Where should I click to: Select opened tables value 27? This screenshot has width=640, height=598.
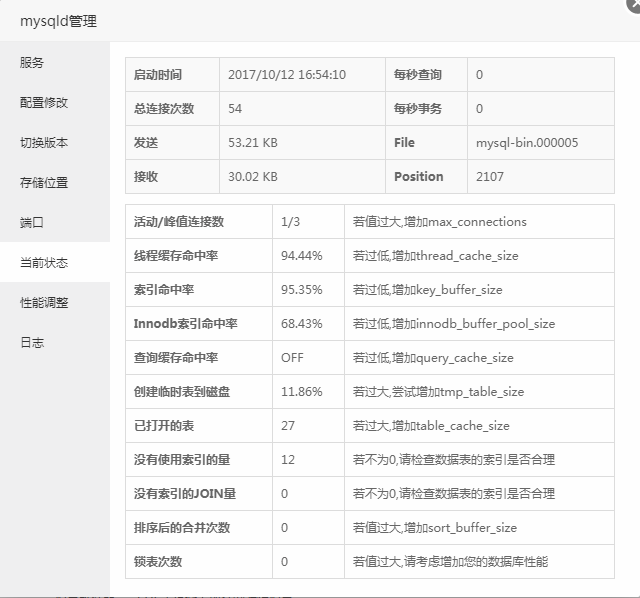288,425
